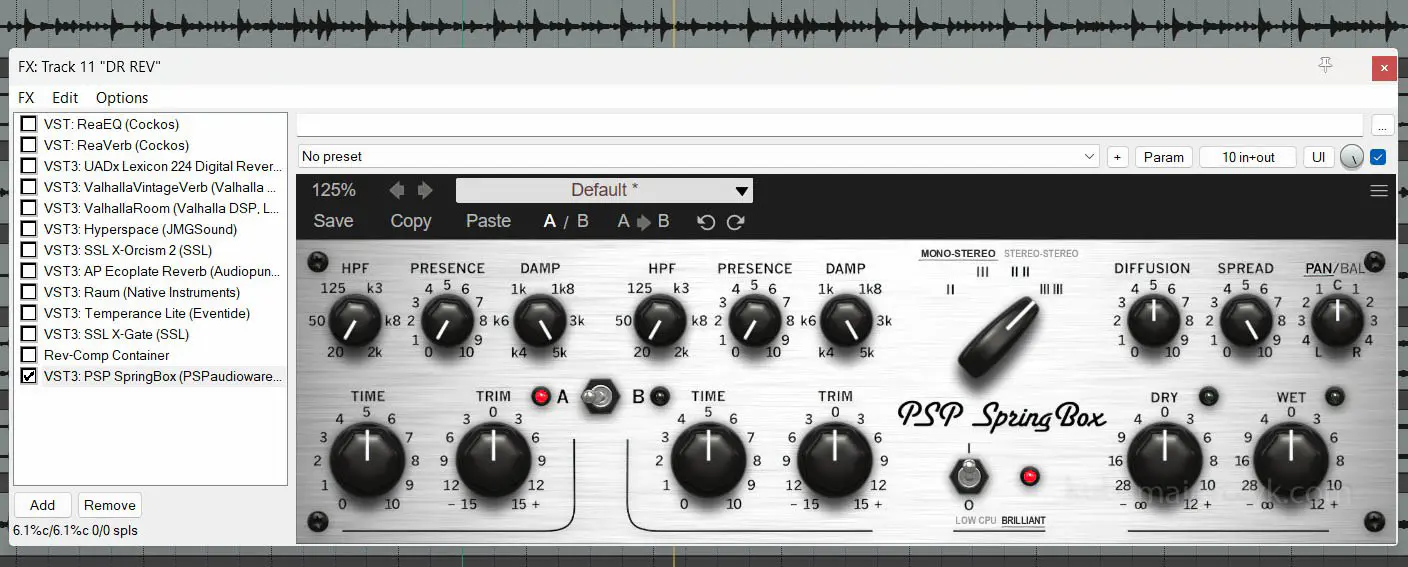This screenshot has width=1408, height=567.
Task: Click the Param button
Action: pyautogui.click(x=1164, y=157)
